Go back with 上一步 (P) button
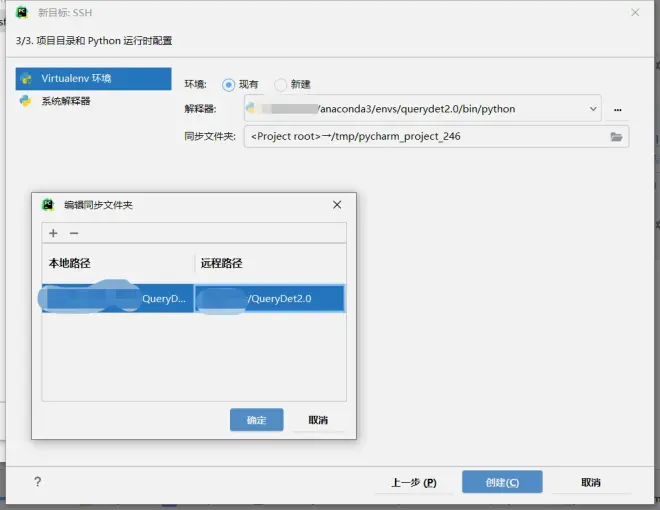This screenshot has width=660, height=510. (x=414, y=482)
